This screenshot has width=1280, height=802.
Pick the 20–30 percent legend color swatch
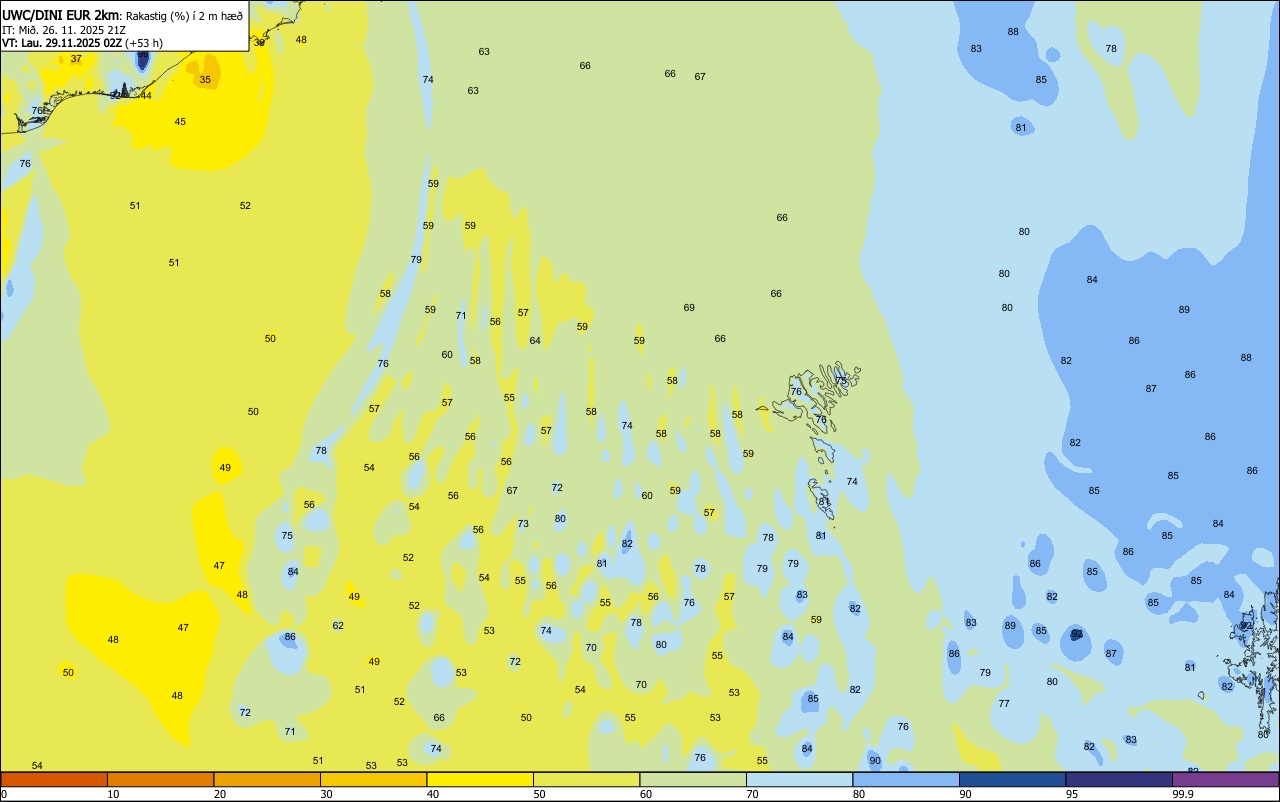pos(267,779)
